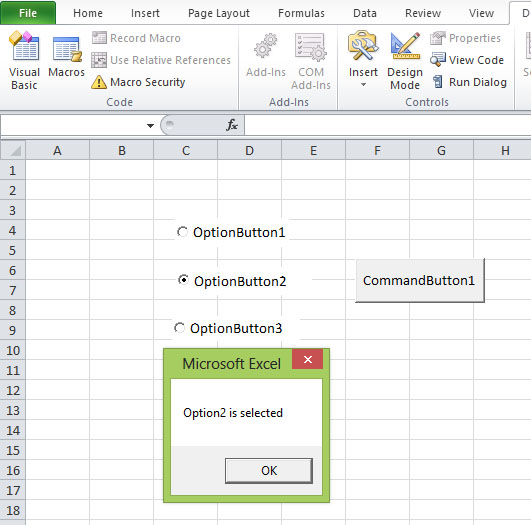Toggle Design Mode
531x525 pixels.
[405, 61]
